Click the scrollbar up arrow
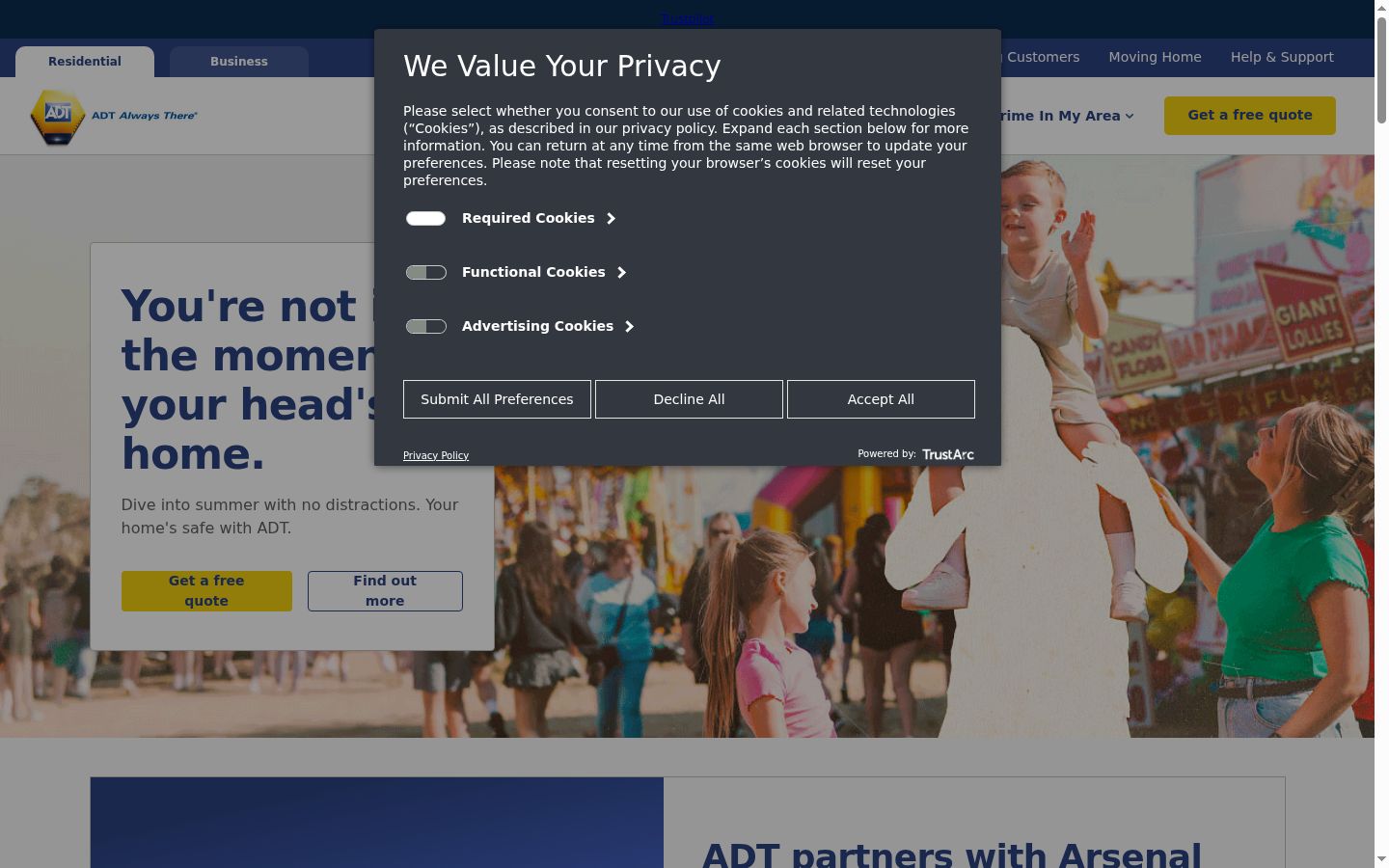 [1381, 8]
